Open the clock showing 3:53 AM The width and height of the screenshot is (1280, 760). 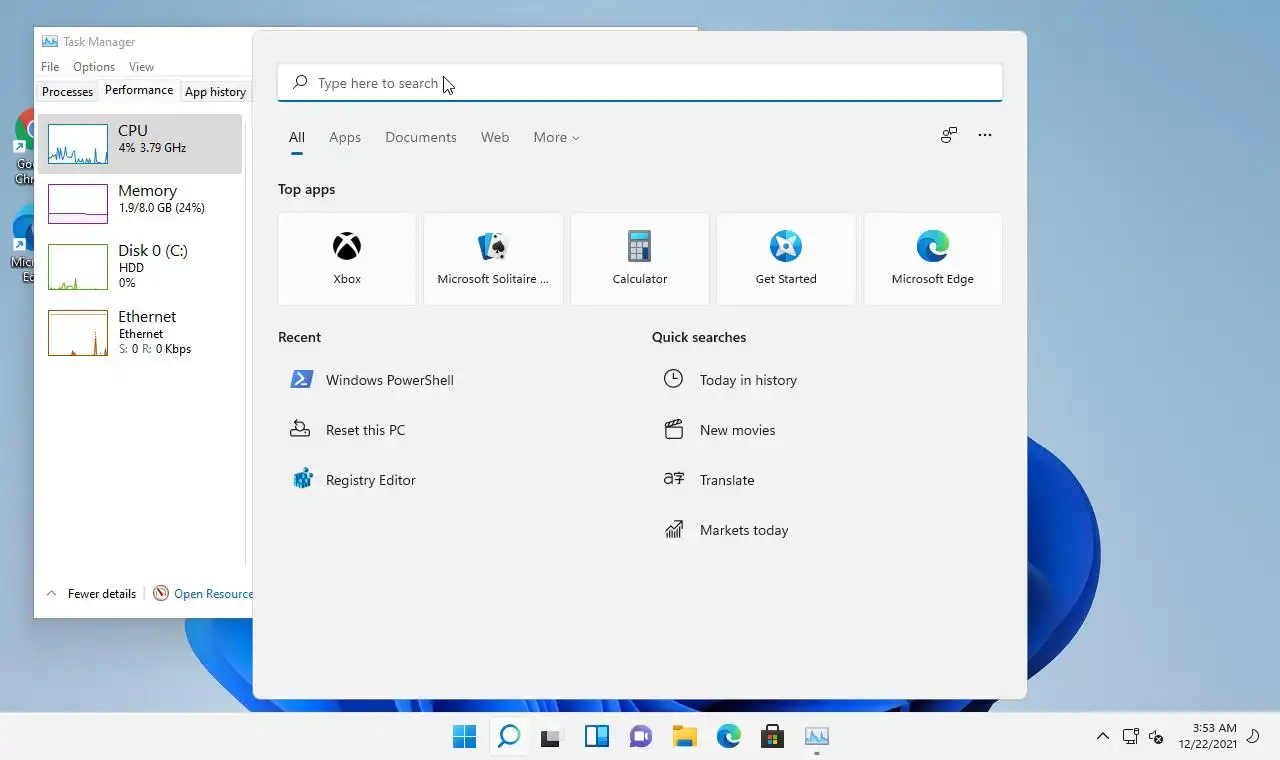pos(1208,736)
